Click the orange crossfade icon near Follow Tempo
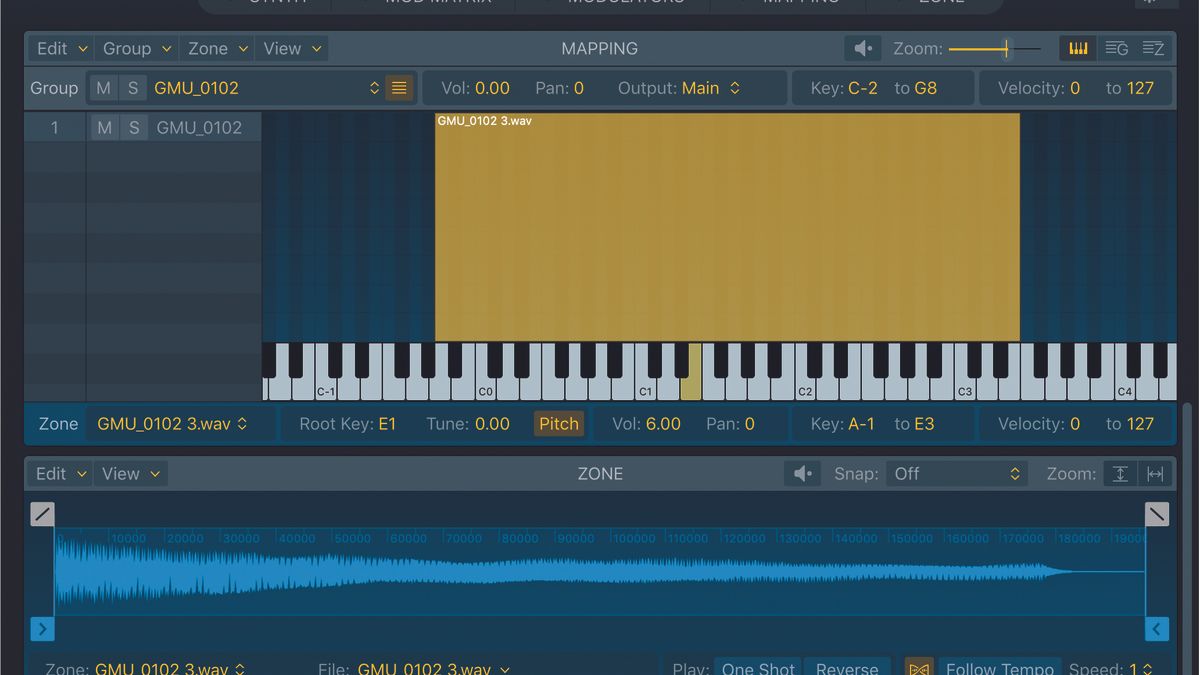The width and height of the screenshot is (1200, 675). tap(918, 667)
